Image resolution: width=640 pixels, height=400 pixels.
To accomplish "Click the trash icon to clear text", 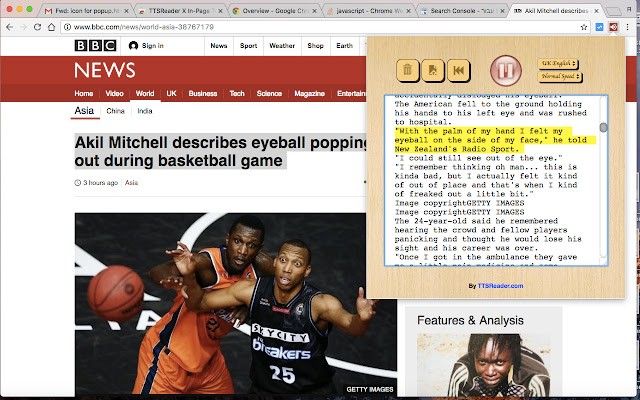I will coord(407,70).
